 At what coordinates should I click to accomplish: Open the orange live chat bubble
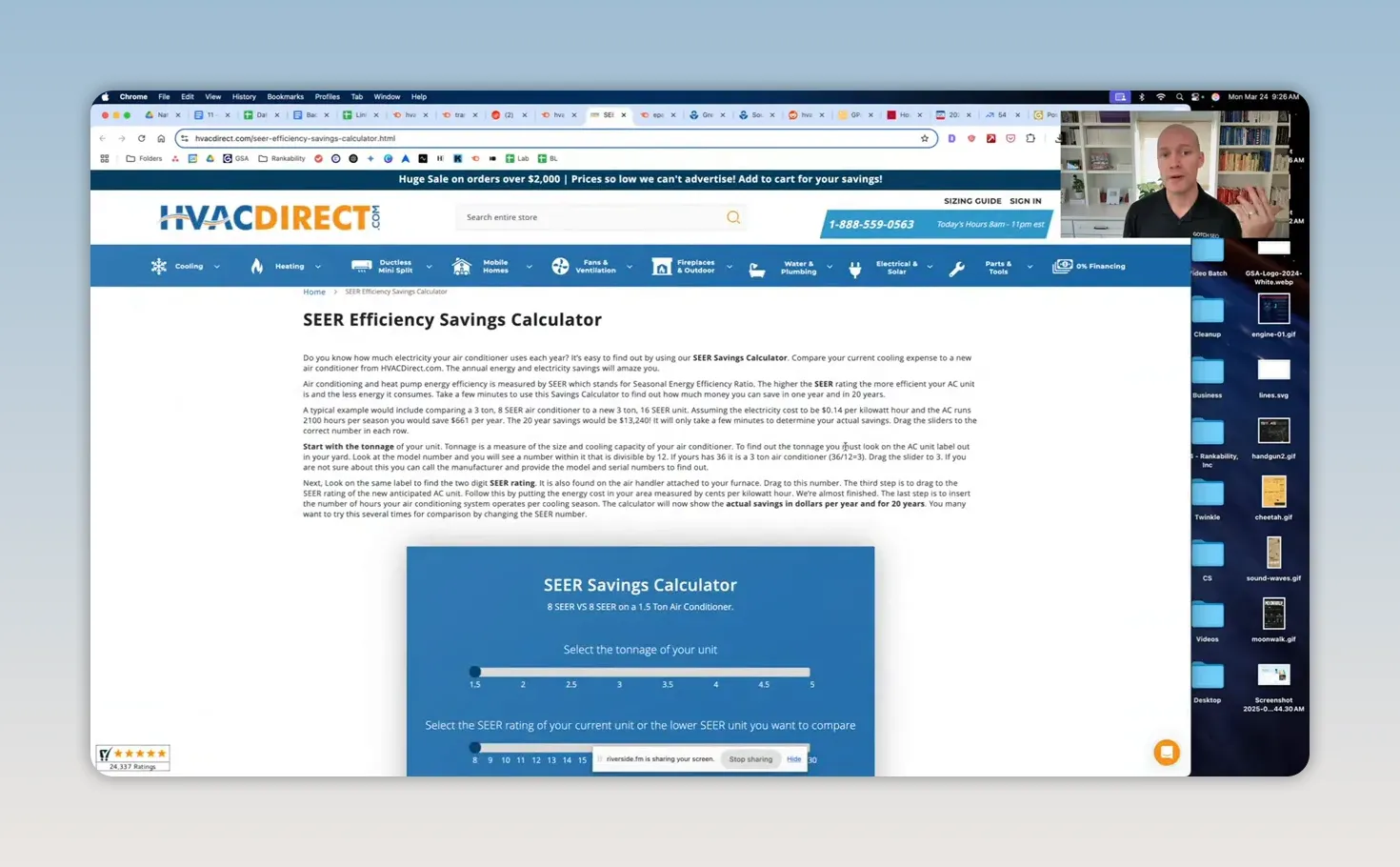click(1167, 753)
